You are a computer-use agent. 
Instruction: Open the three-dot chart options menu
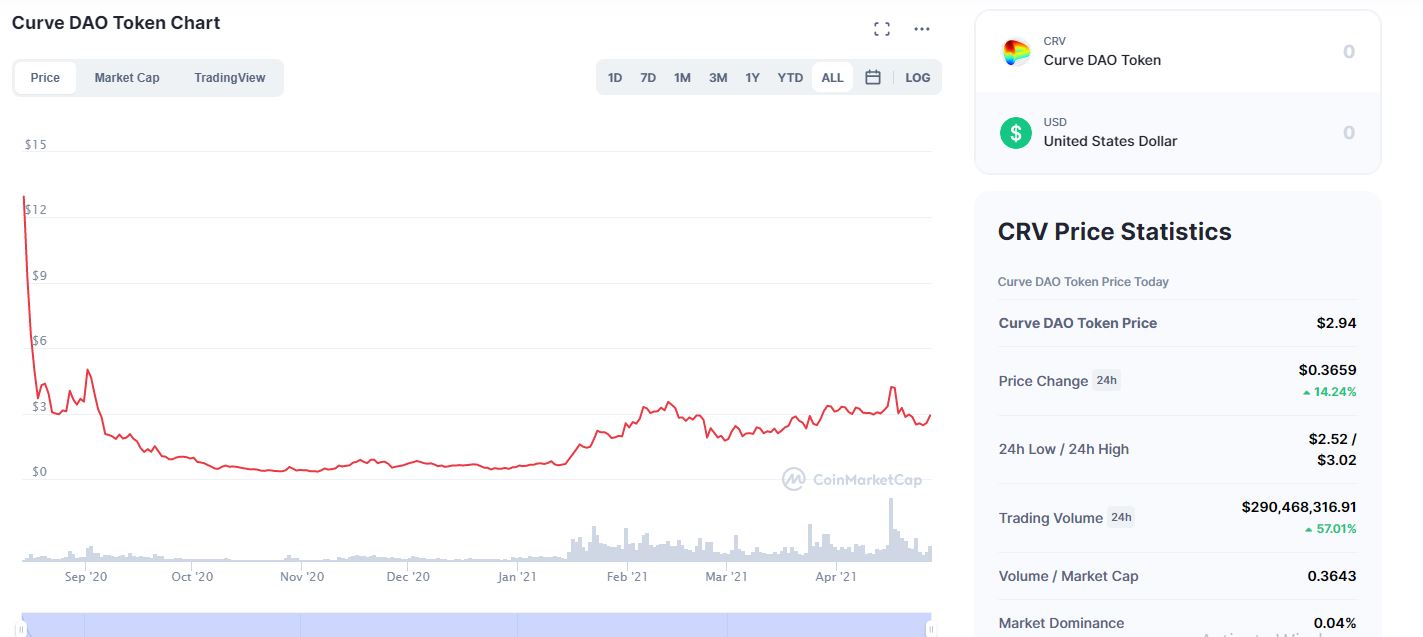coord(922,29)
